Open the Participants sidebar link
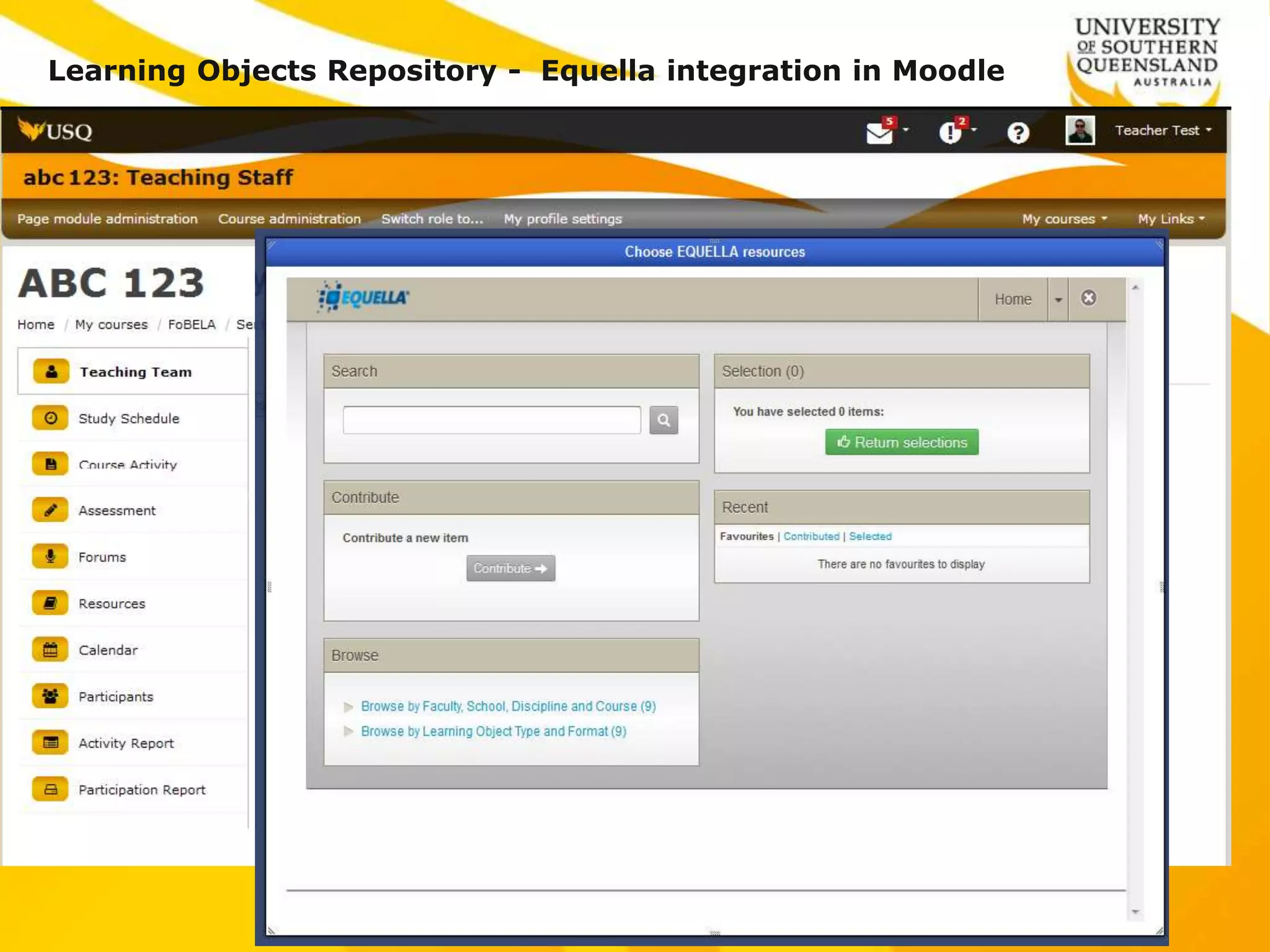The height and width of the screenshot is (952, 1270). click(x=116, y=697)
